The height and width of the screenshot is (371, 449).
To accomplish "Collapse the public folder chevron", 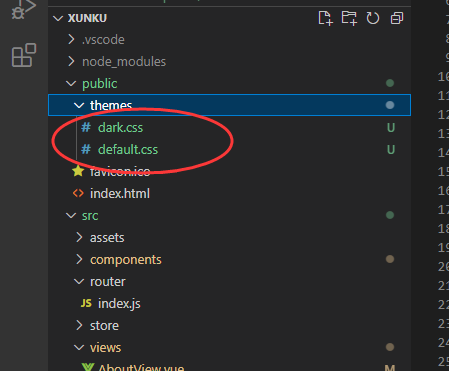I will click(x=71, y=83).
